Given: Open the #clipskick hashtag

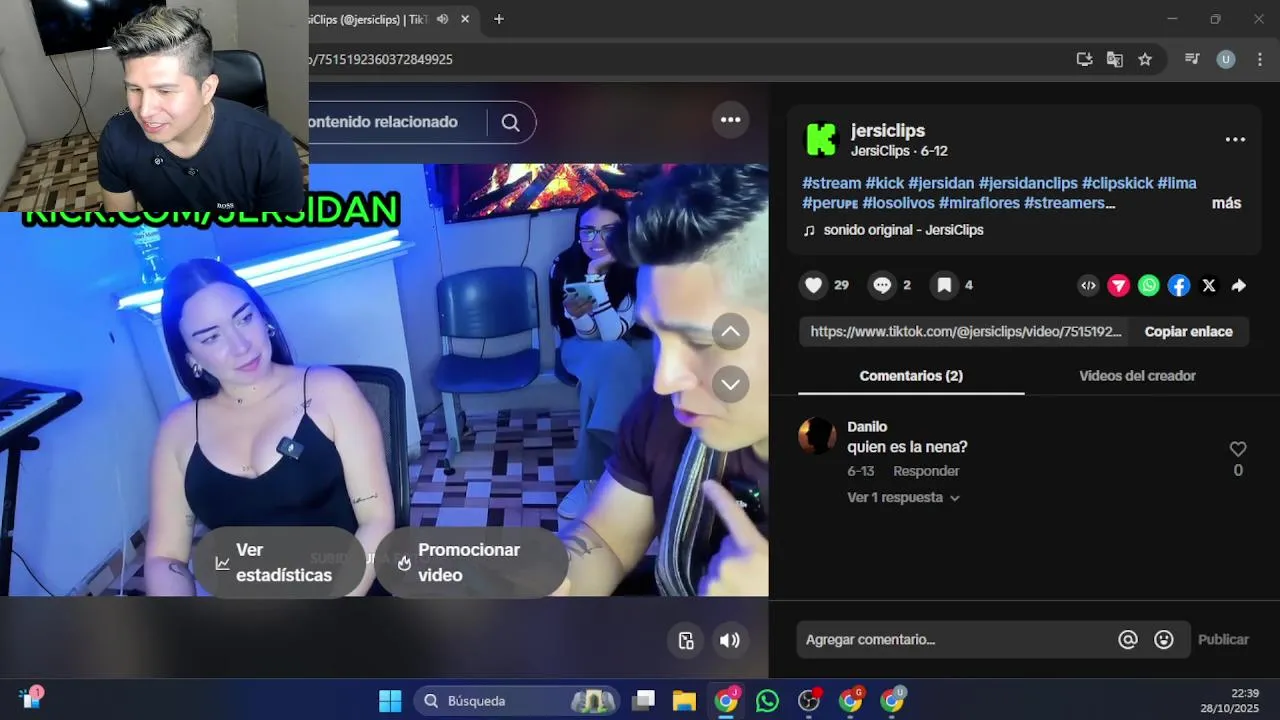Looking at the screenshot, I should coord(1117,183).
